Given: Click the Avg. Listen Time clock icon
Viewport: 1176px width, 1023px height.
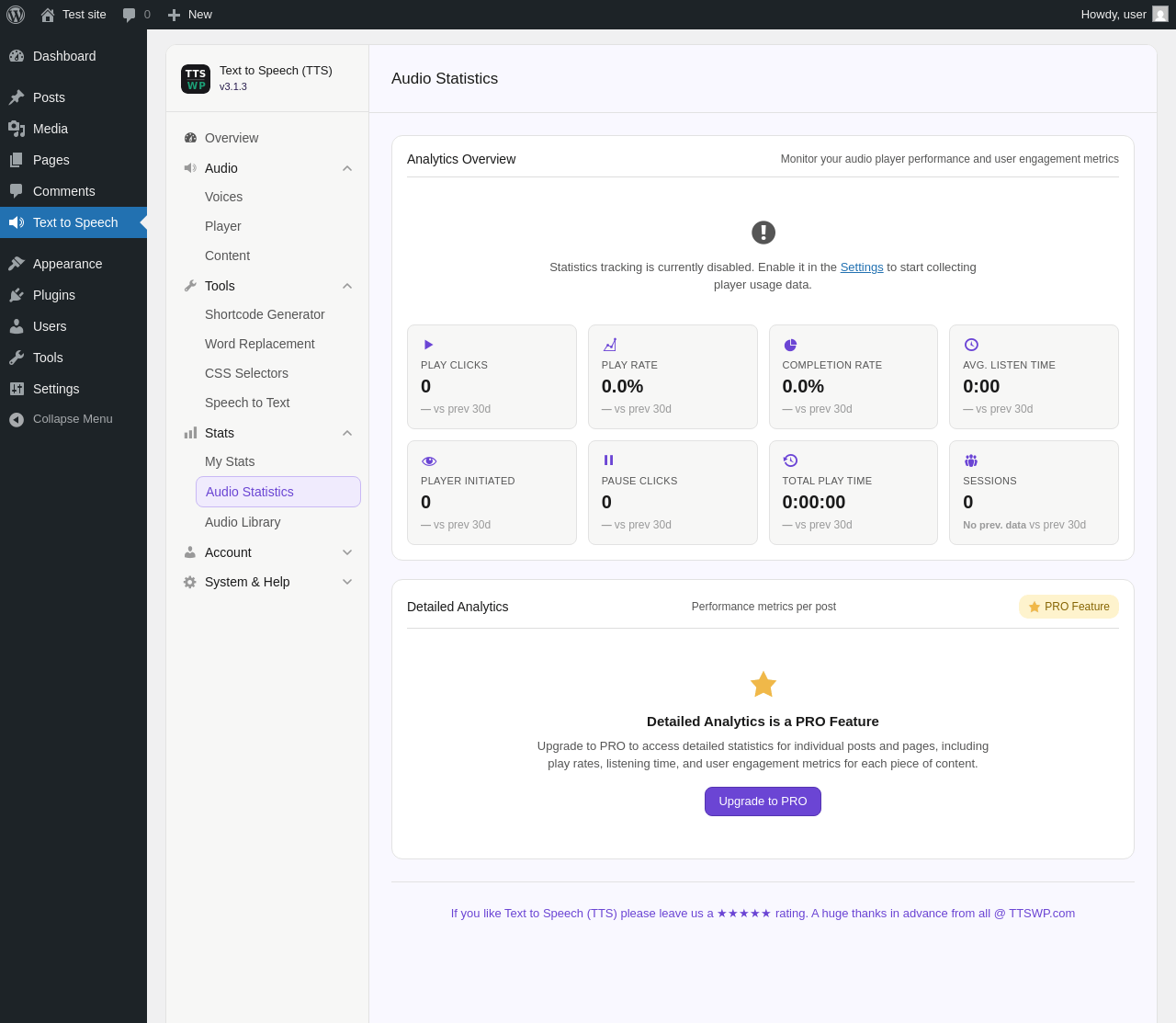Looking at the screenshot, I should coord(971,345).
